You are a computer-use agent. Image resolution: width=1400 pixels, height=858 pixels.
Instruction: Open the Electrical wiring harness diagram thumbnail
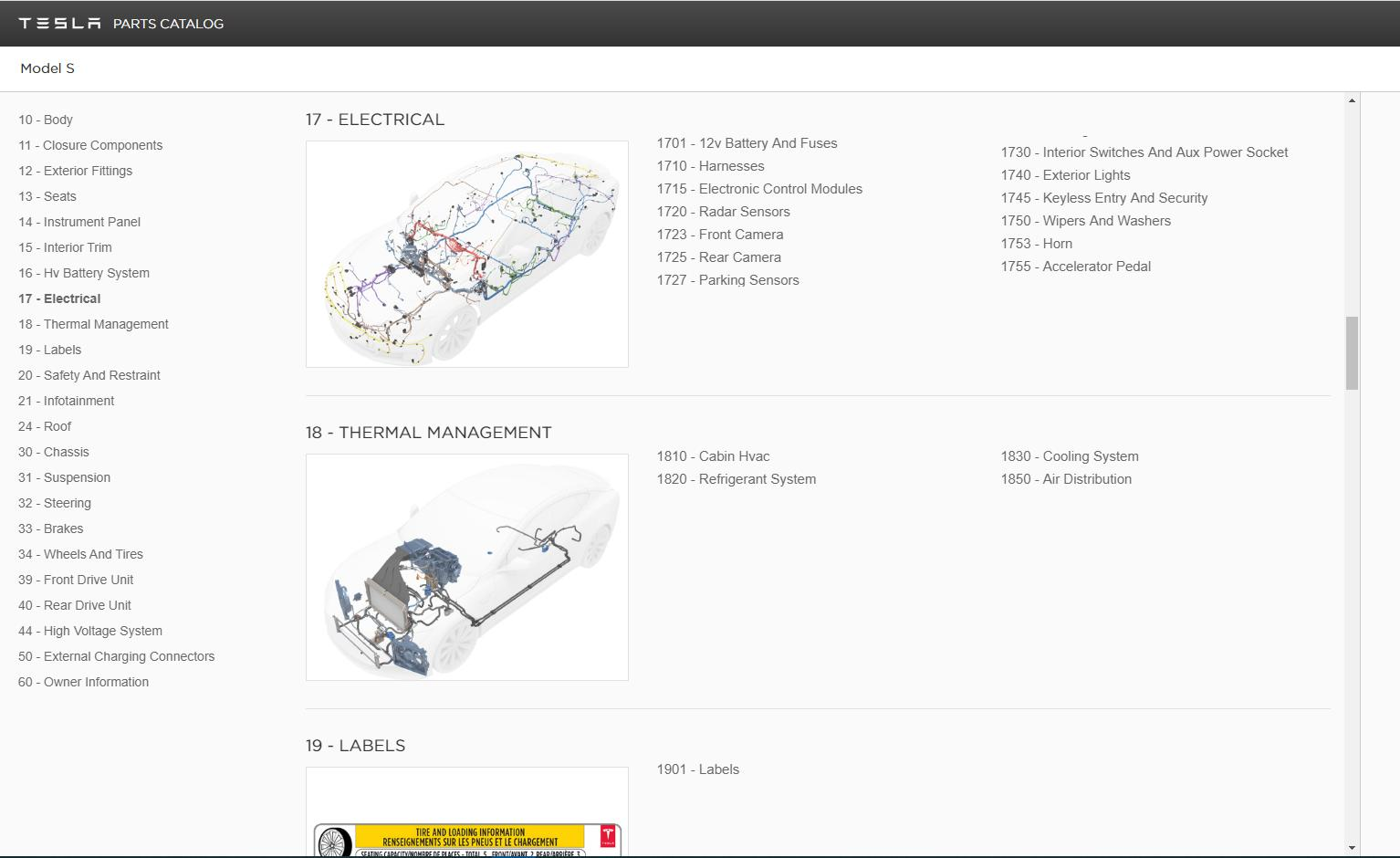click(x=467, y=254)
